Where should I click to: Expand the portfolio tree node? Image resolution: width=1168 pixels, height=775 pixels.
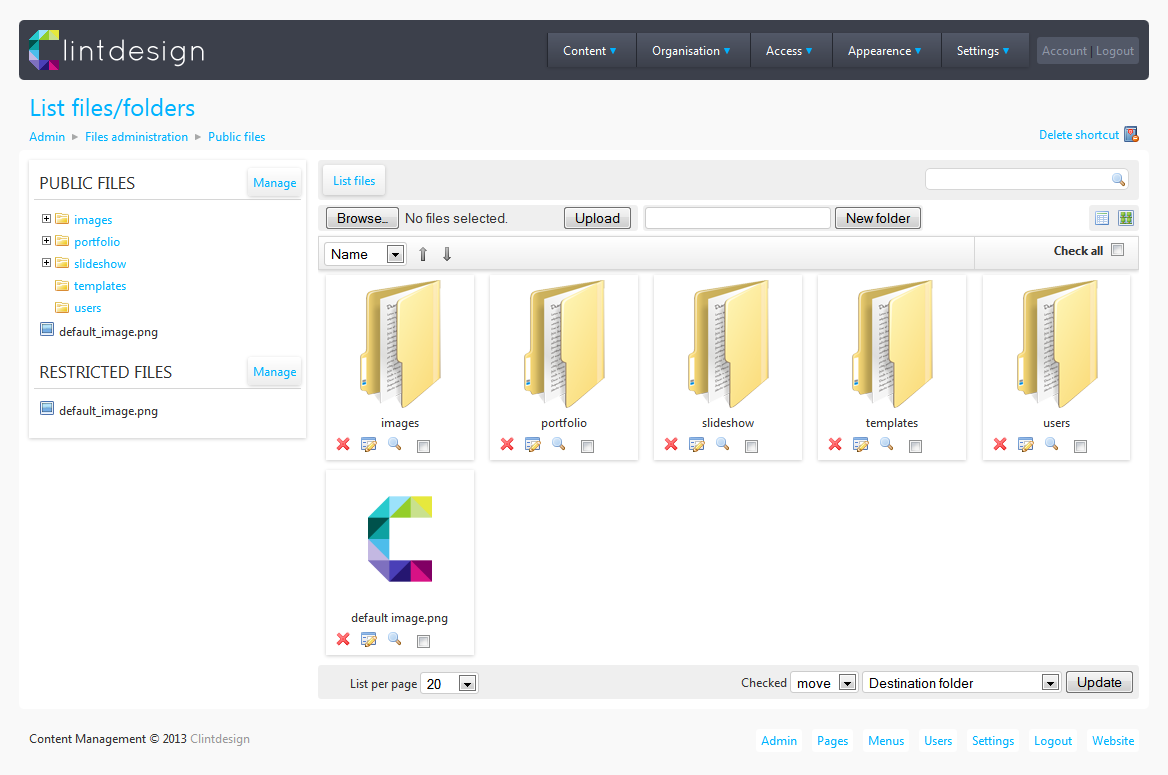[46, 241]
